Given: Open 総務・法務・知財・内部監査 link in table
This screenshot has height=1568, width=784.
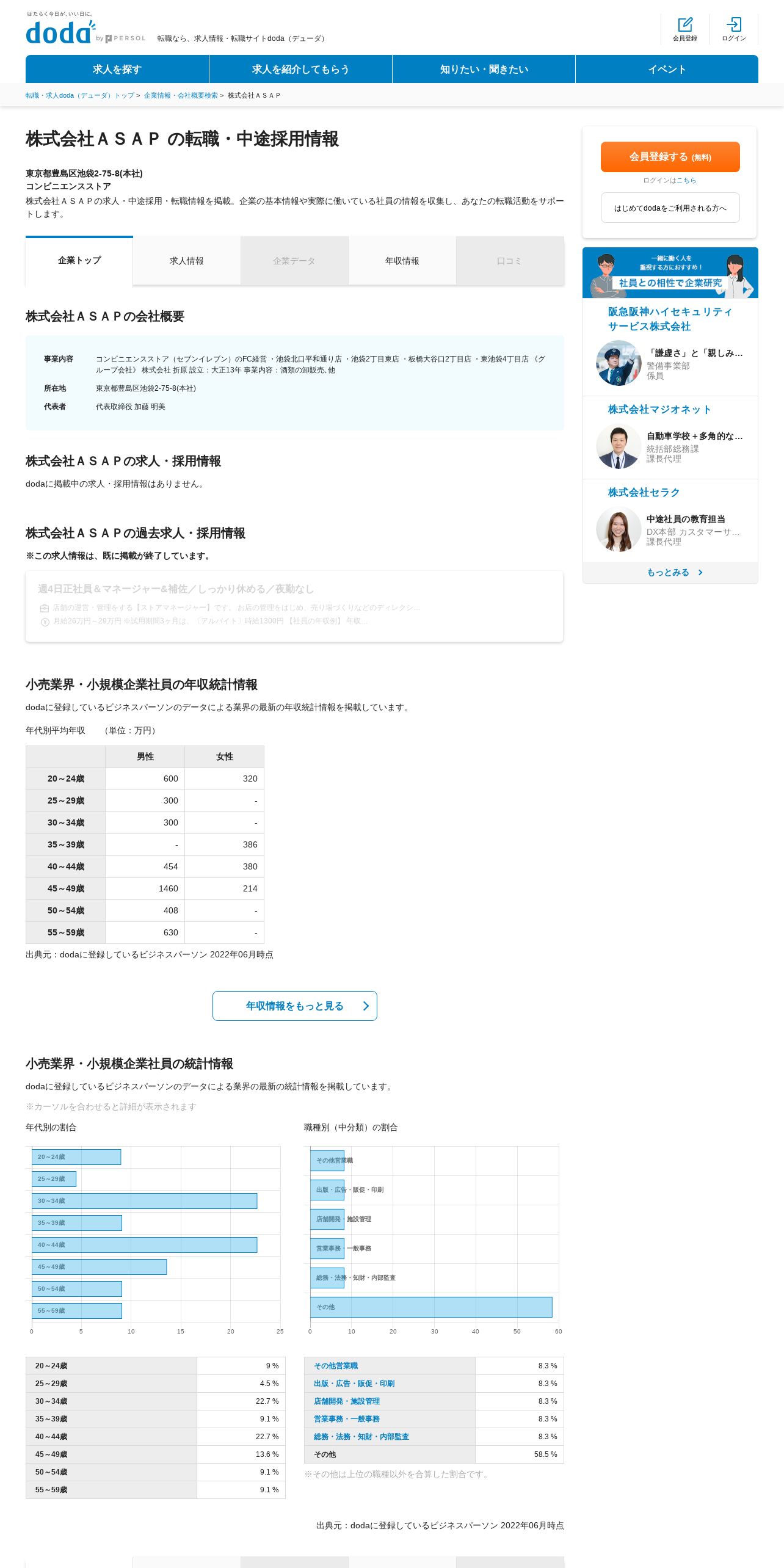Looking at the screenshot, I should 361,1437.
